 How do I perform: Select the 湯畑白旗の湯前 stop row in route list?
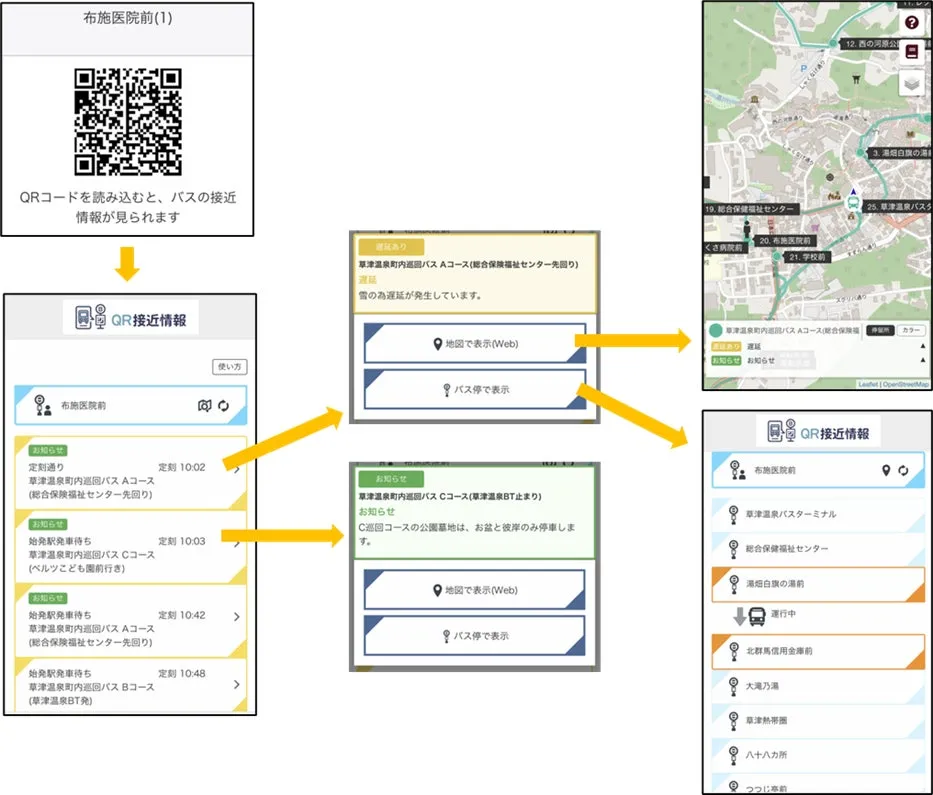point(818,584)
